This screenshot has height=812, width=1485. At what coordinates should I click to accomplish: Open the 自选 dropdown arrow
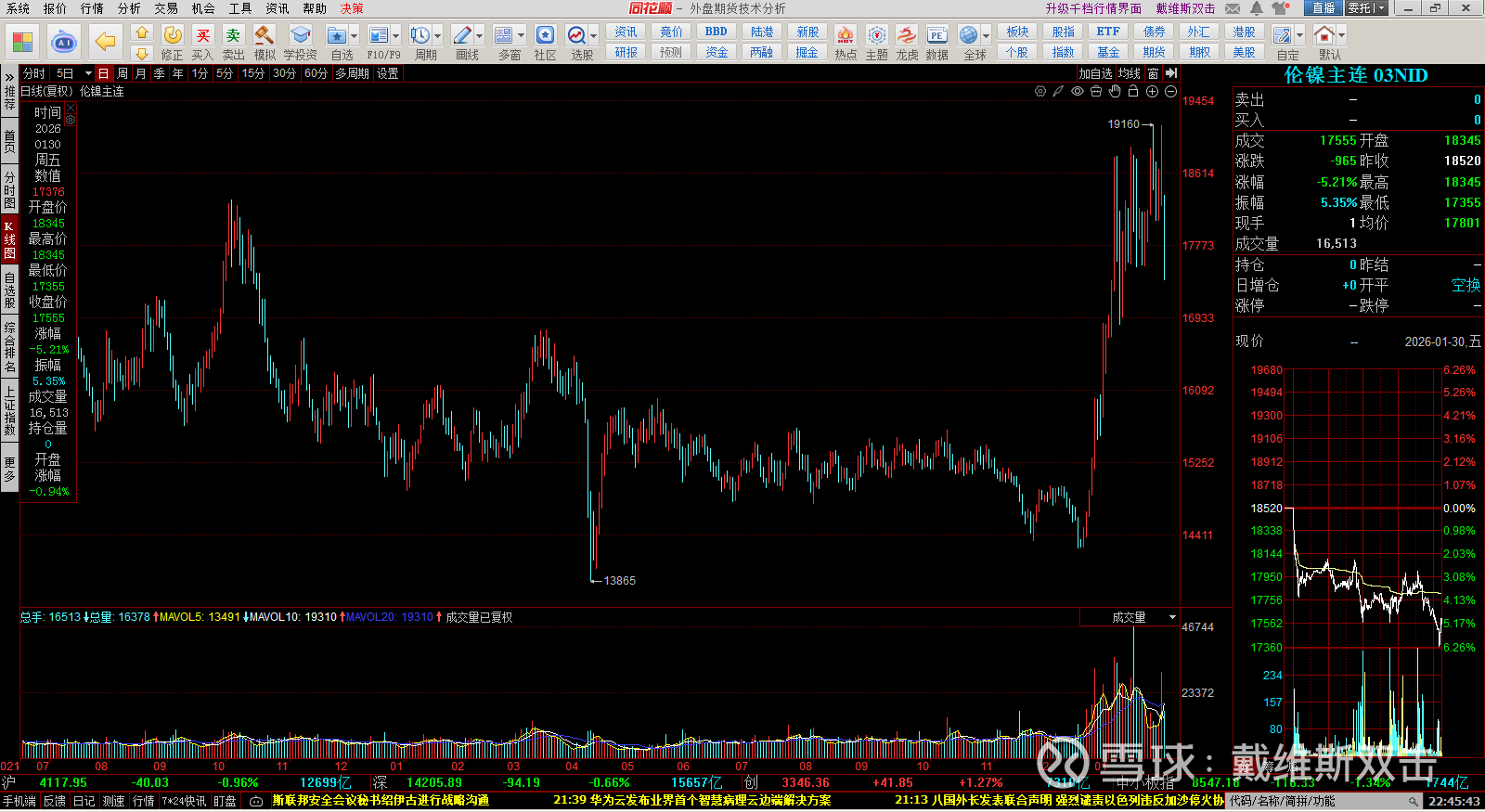355,36
